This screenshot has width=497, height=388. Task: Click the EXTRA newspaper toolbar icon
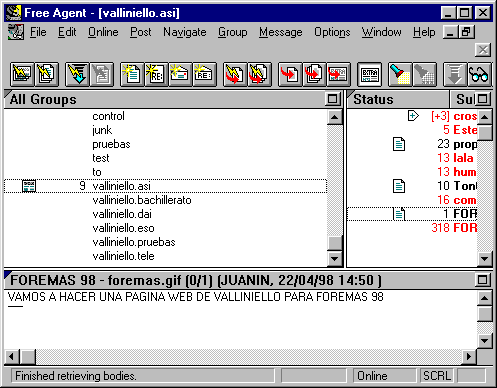[x=369, y=74]
